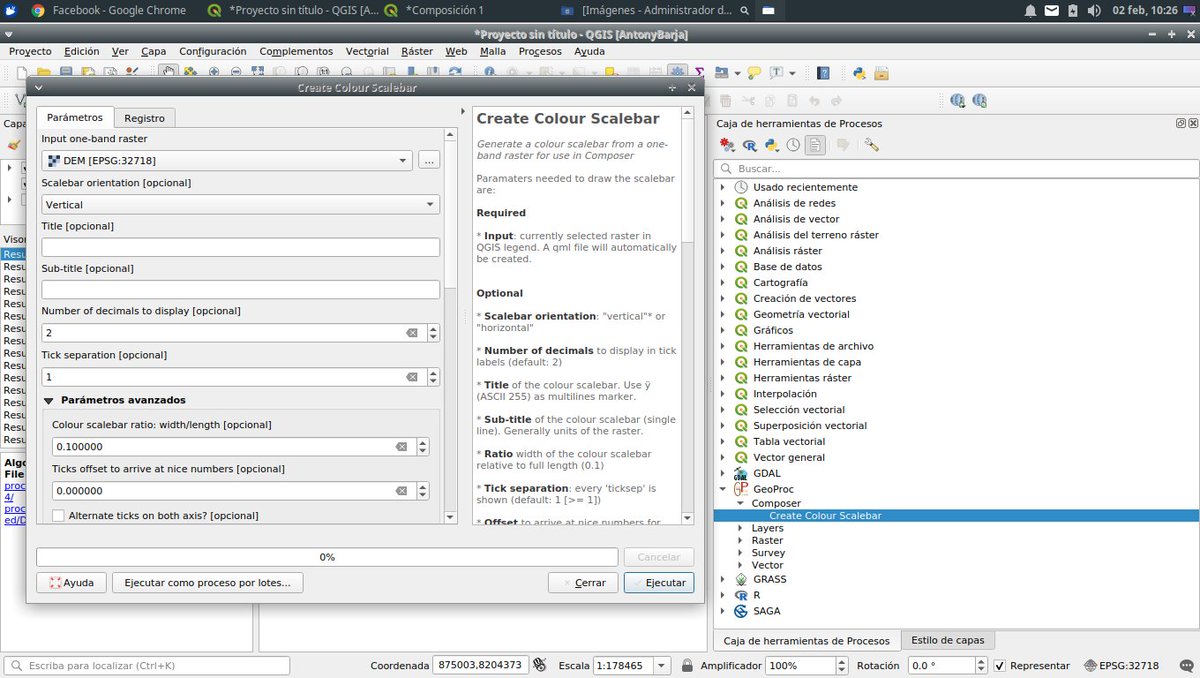Toggle the Representar render checkbox
1200x678 pixels.
[1000, 665]
